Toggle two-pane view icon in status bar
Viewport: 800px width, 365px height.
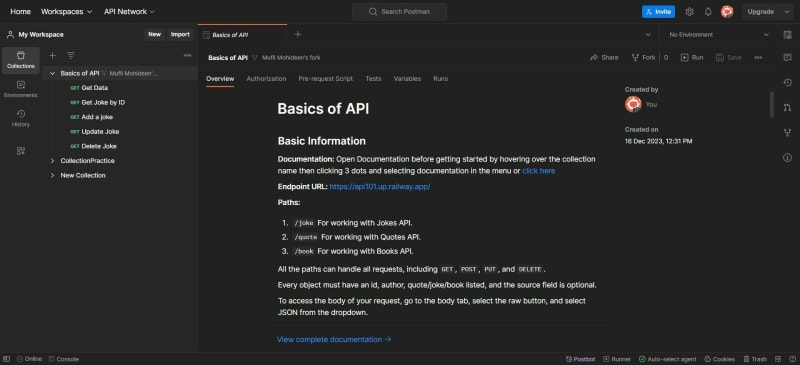pyautogui.click(x=778, y=359)
